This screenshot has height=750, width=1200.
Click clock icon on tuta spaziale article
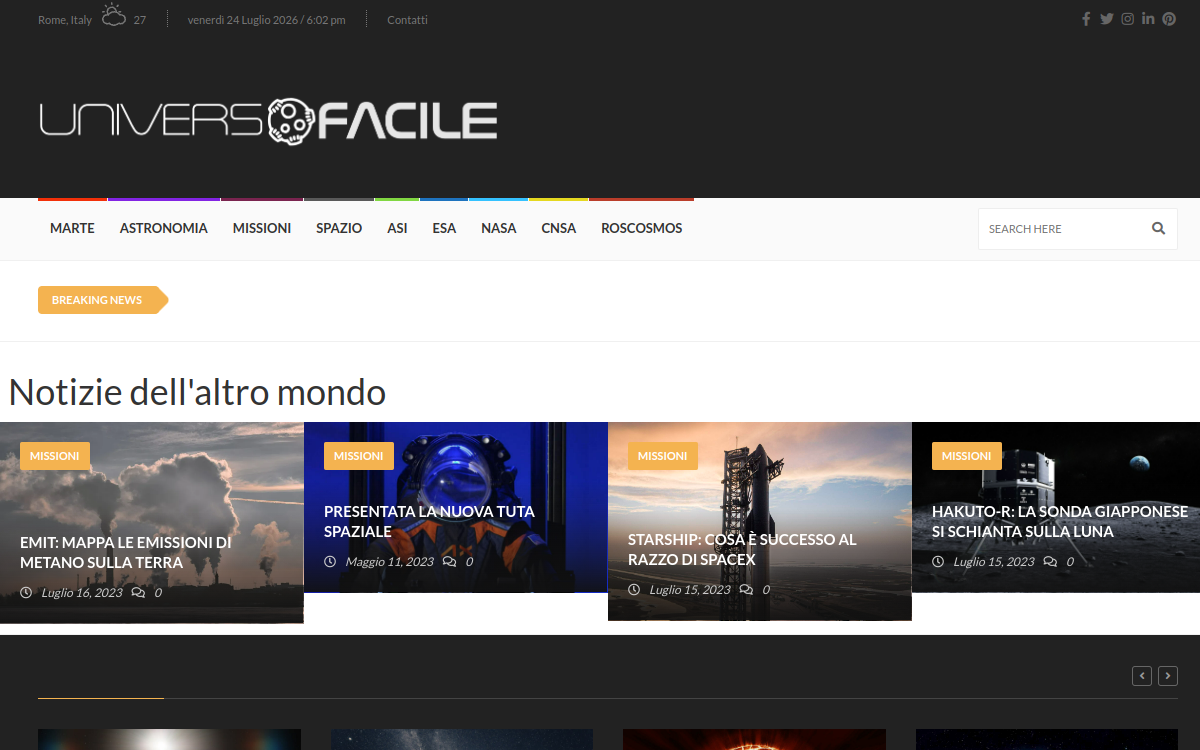point(330,562)
